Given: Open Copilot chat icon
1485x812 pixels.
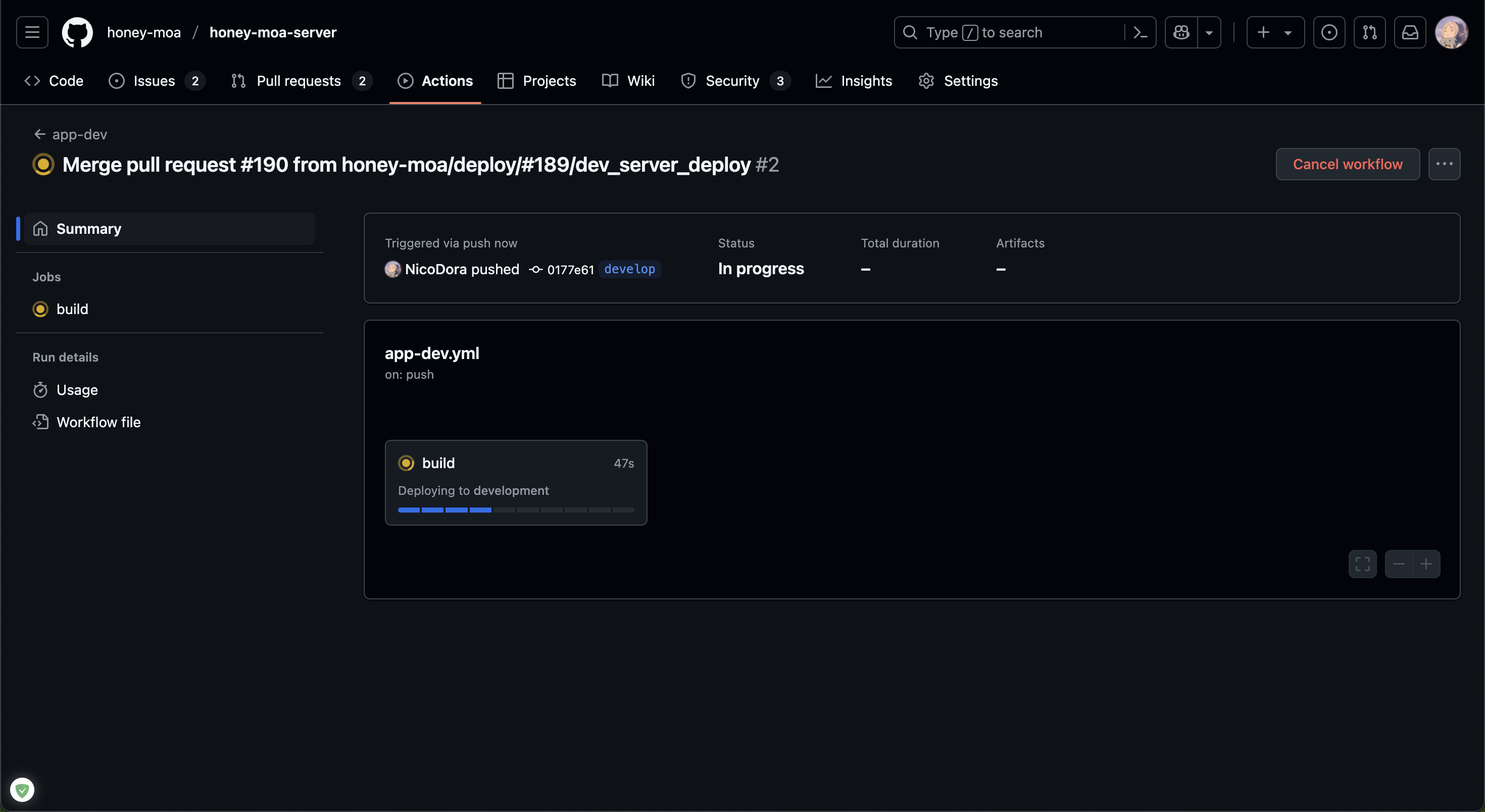Looking at the screenshot, I should (1181, 32).
